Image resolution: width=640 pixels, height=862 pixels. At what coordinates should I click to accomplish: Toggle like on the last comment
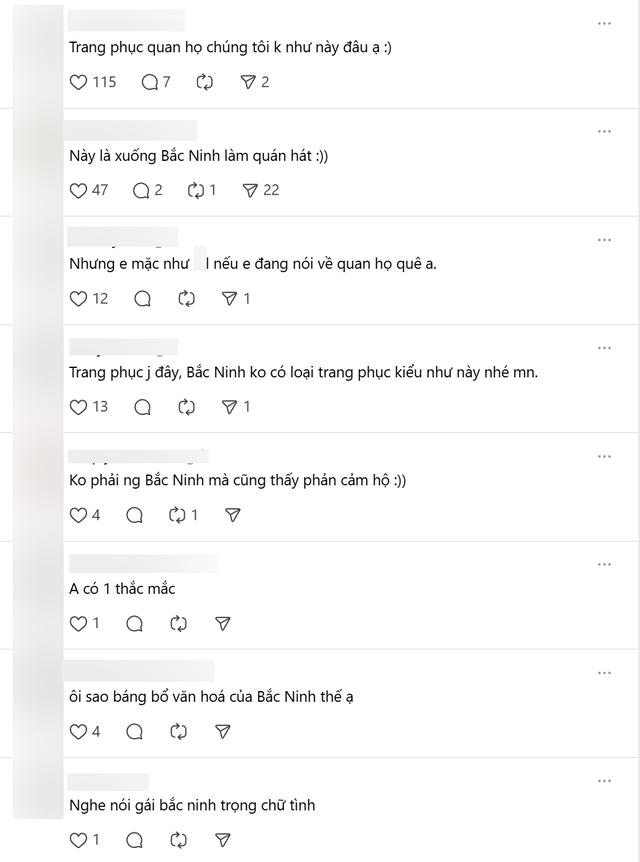(x=77, y=839)
